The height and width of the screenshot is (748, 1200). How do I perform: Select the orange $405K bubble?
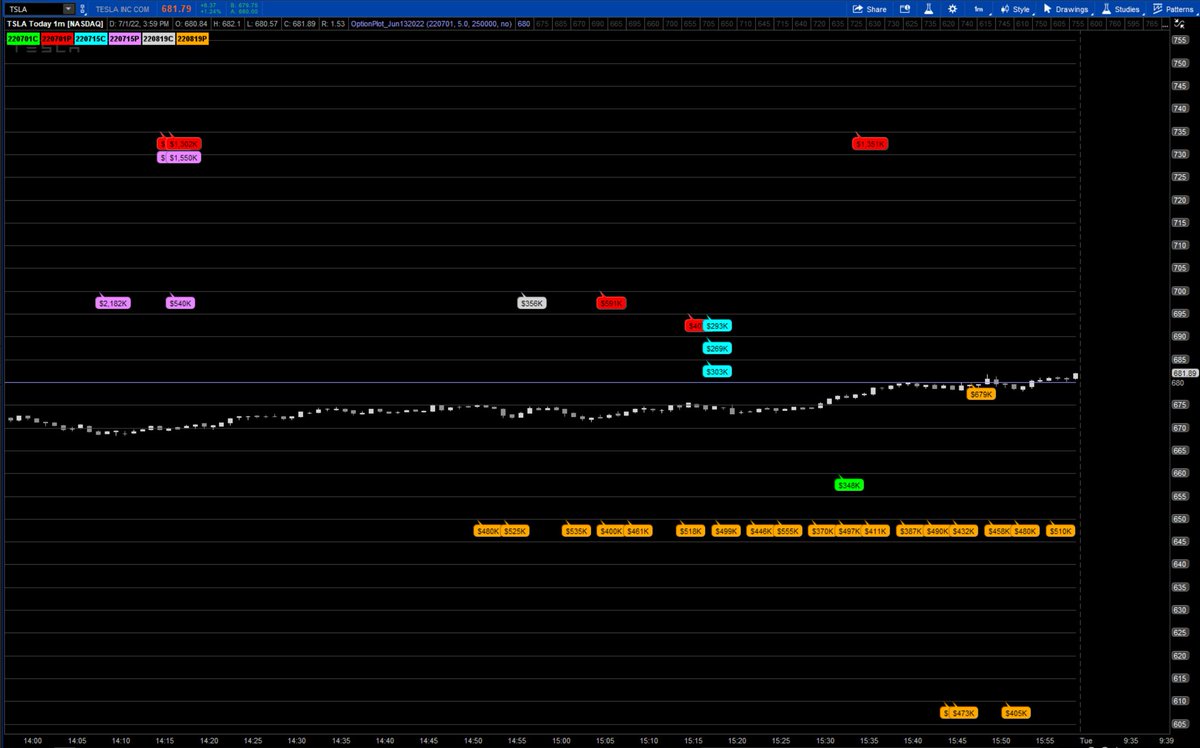pos(1016,713)
